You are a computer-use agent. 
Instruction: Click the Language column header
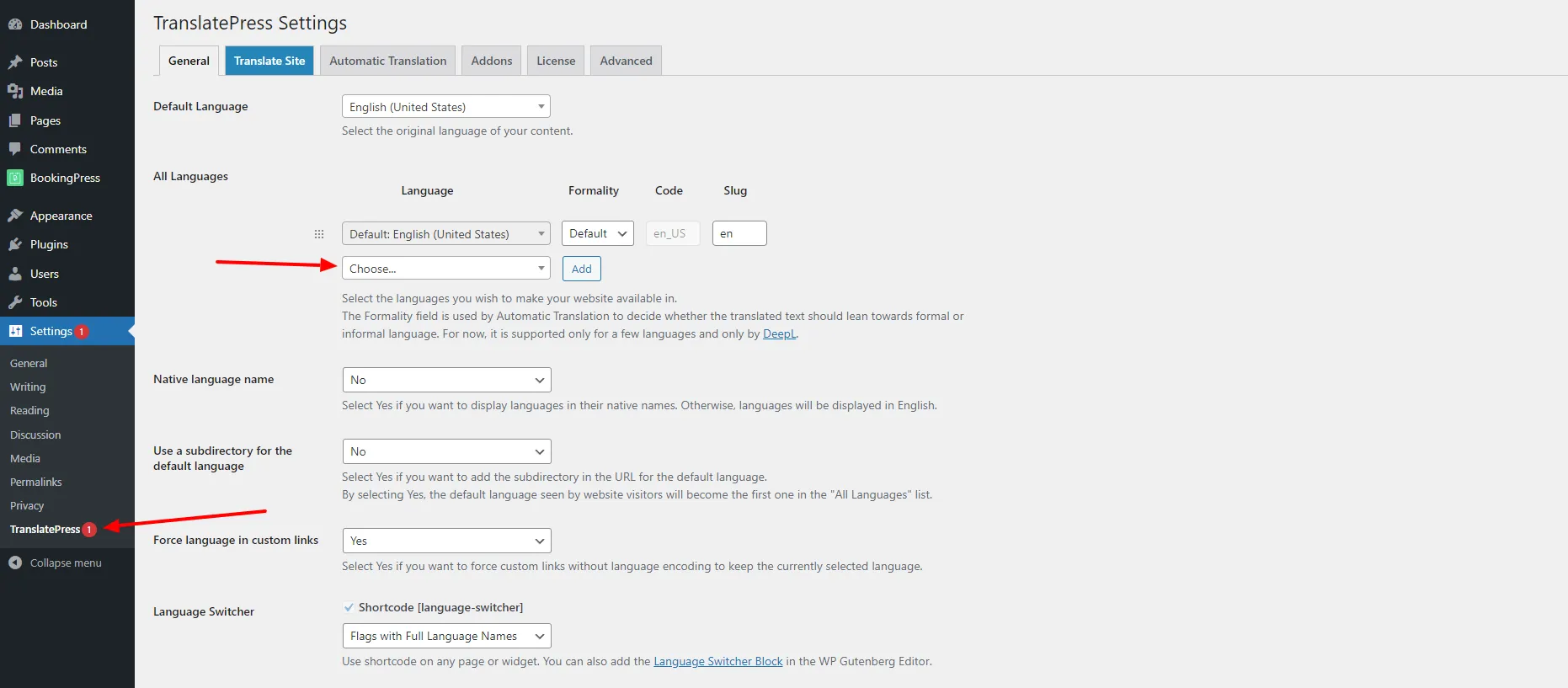point(427,190)
